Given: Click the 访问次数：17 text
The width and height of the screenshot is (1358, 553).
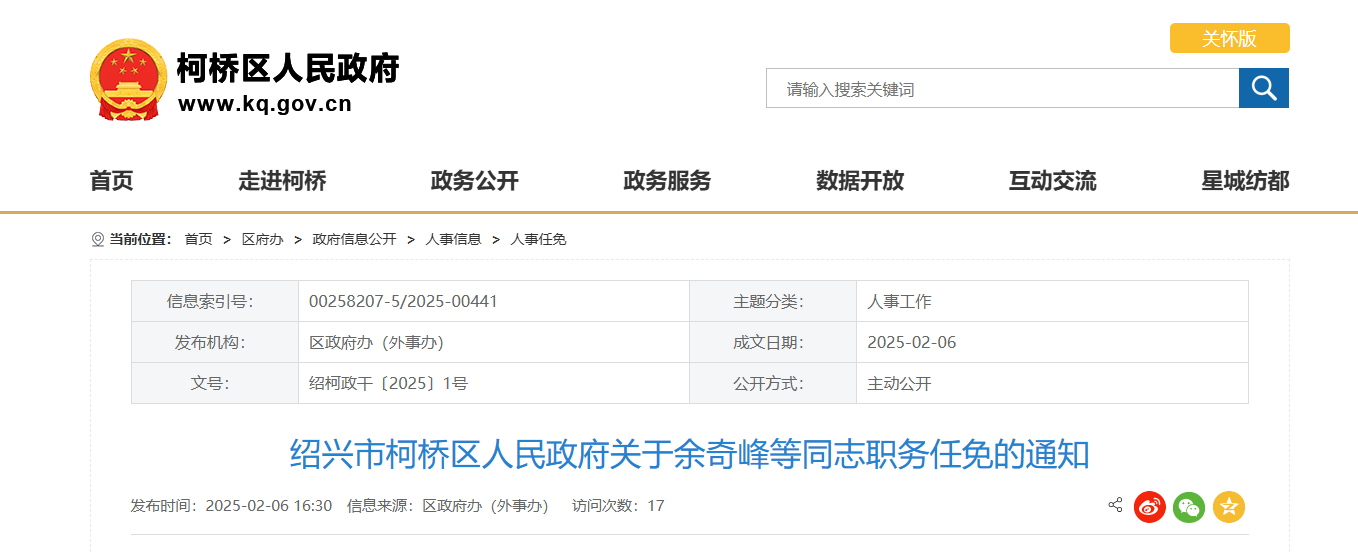Looking at the screenshot, I should click(618, 506).
